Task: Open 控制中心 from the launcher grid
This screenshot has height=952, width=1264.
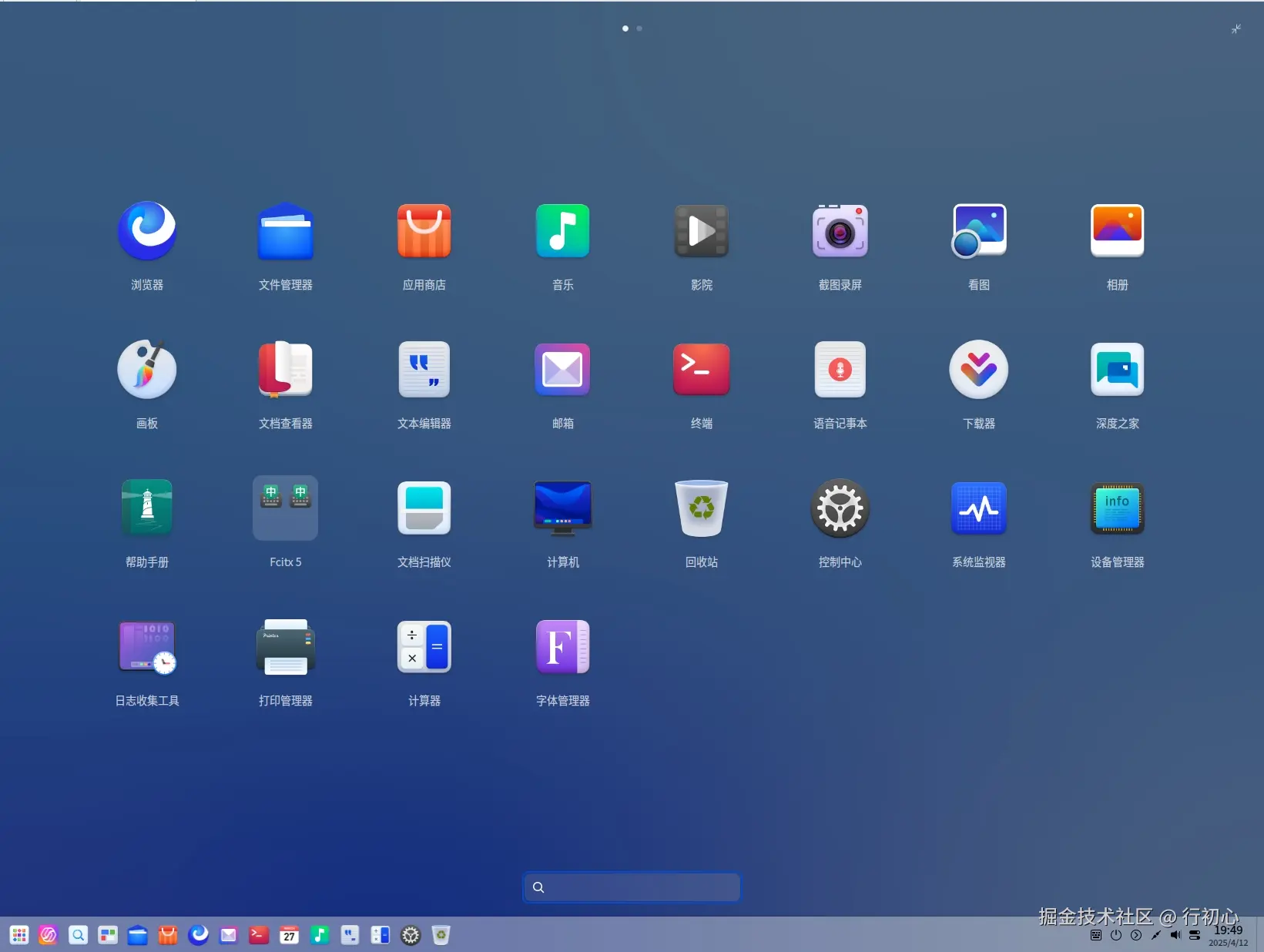Action: click(840, 508)
